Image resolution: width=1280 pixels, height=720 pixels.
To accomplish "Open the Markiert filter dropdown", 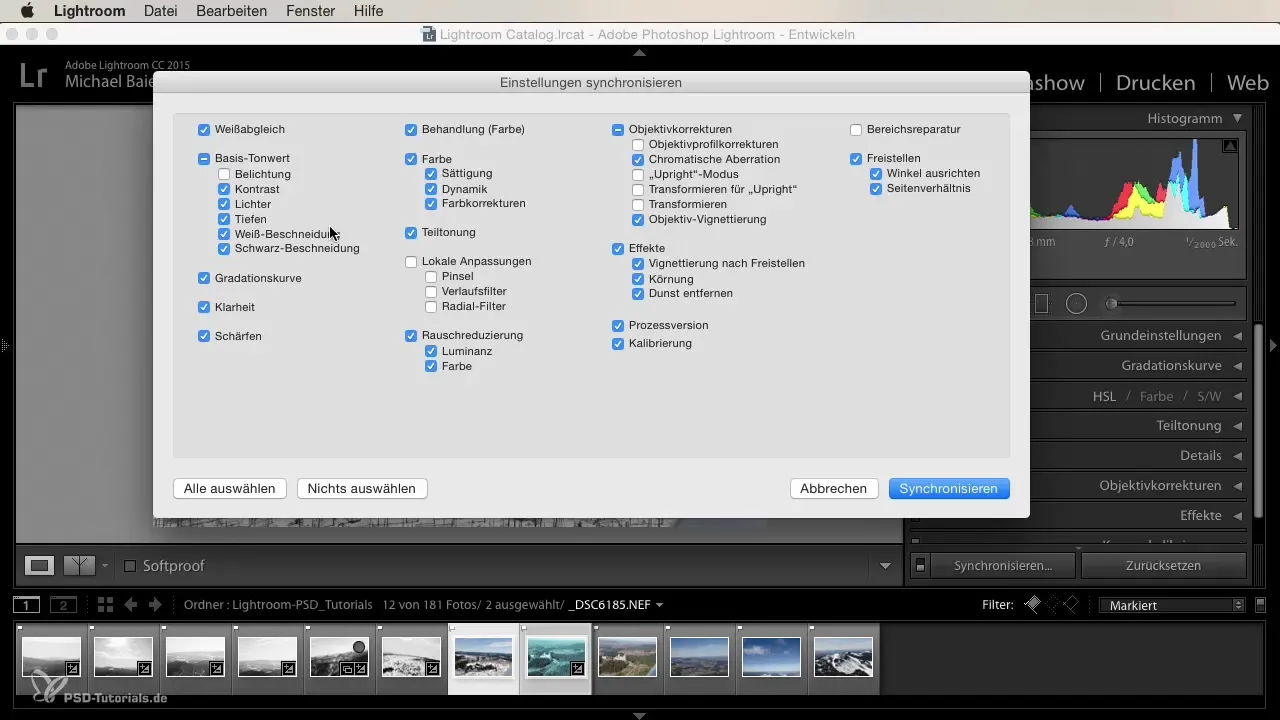I will coord(1172,605).
